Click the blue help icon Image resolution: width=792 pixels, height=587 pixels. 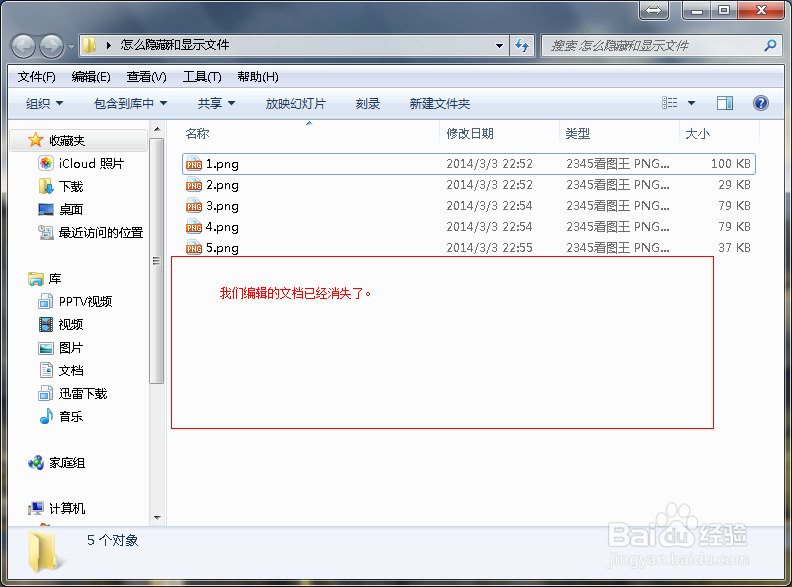tap(761, 103)
